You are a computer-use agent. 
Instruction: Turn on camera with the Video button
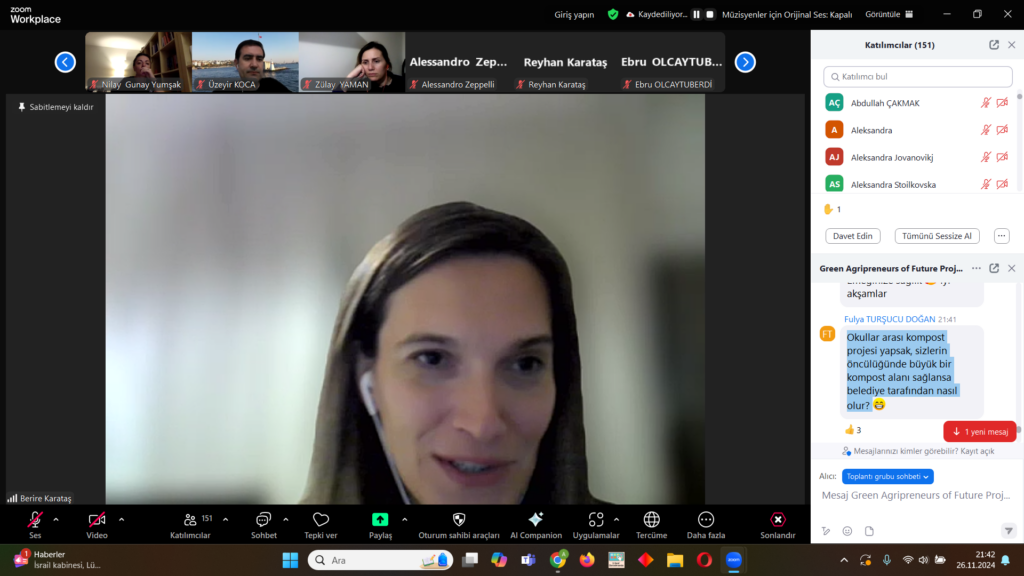pyautogui.click(x=97, y=520)
